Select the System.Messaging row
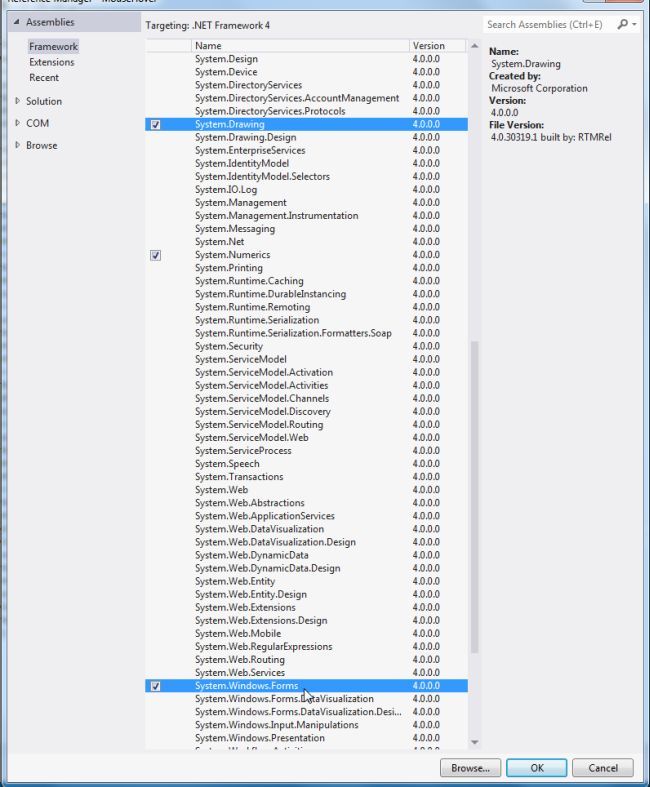The height and width of the screenshot is (787, 650). coord(306,228)
